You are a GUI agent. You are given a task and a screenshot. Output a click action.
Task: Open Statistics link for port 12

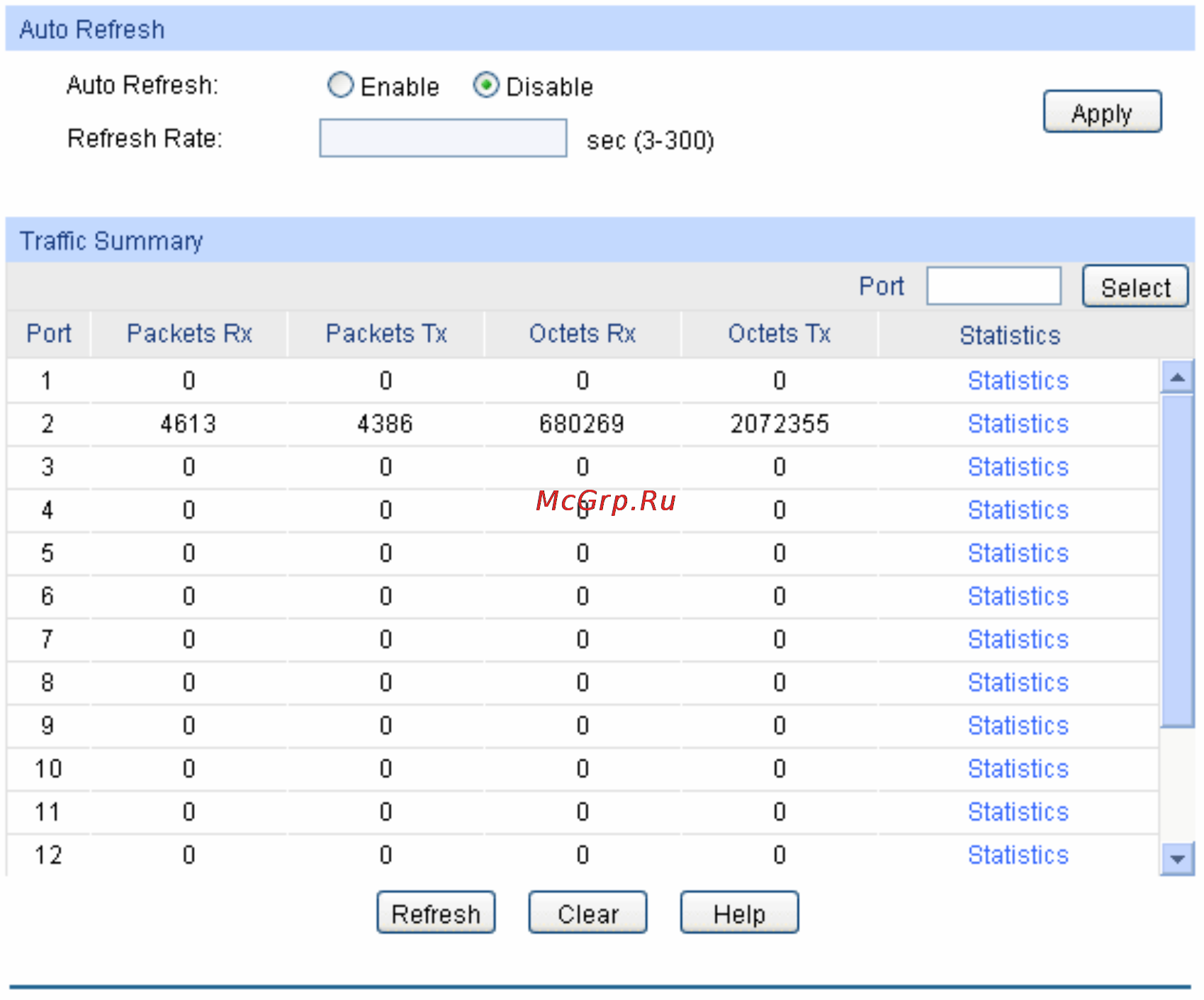1018,855
